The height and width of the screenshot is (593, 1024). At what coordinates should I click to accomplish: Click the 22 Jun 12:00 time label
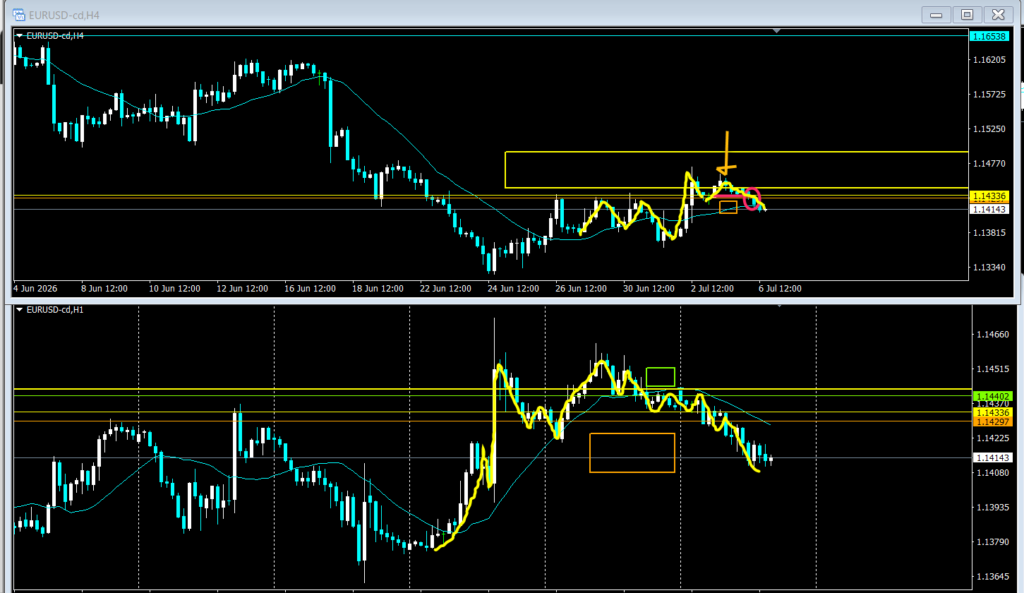pos(445,289)
